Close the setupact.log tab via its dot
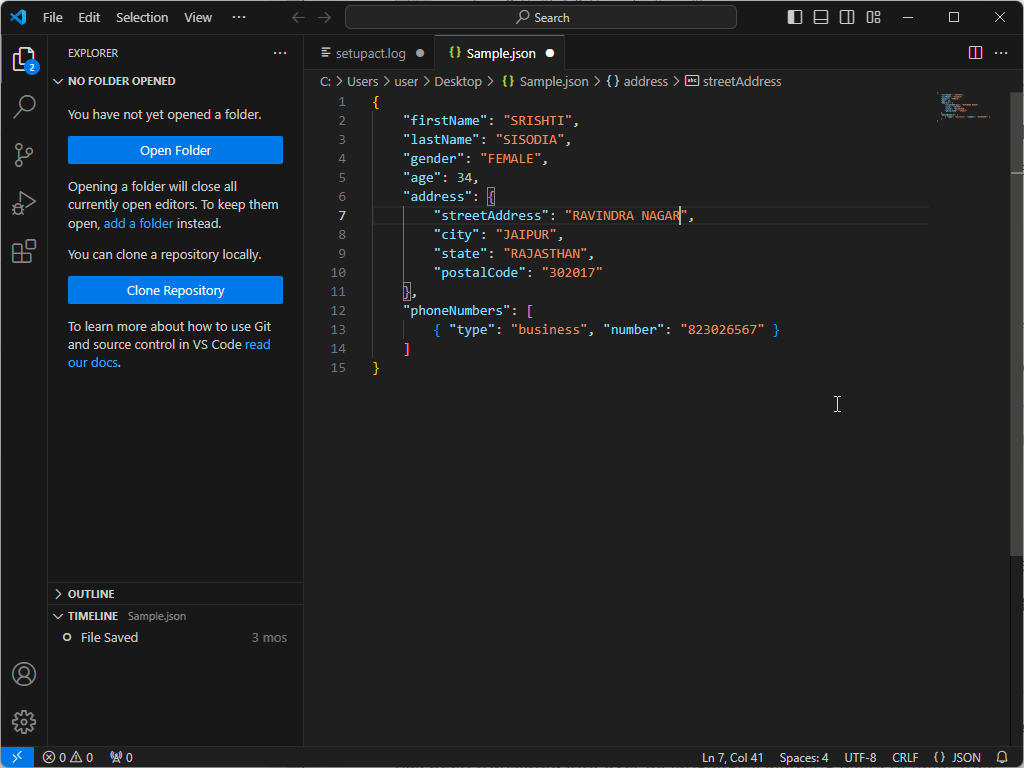This screenshot has height=768, width=1024. pos(420,54)
